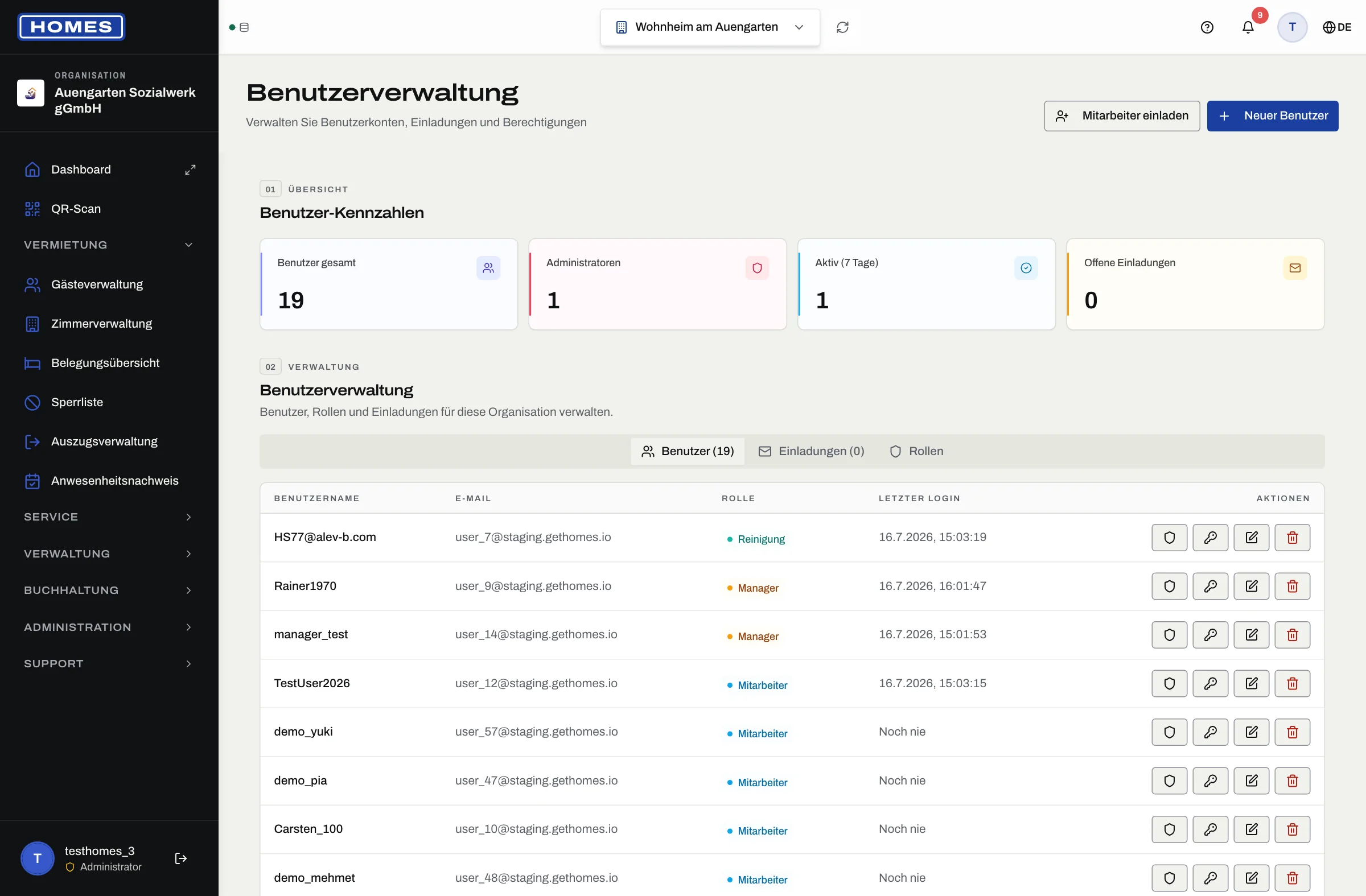Delete user TestUser2026 via trash icon
Image resolution: width=1366 pixels, height=896 pixels.
(1292, 683)
